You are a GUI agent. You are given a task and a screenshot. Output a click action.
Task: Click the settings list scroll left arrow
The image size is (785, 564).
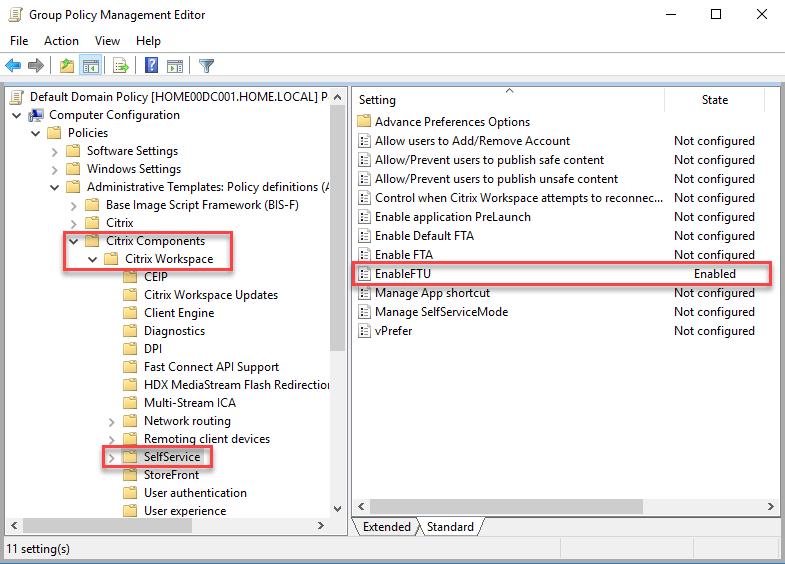361,506
